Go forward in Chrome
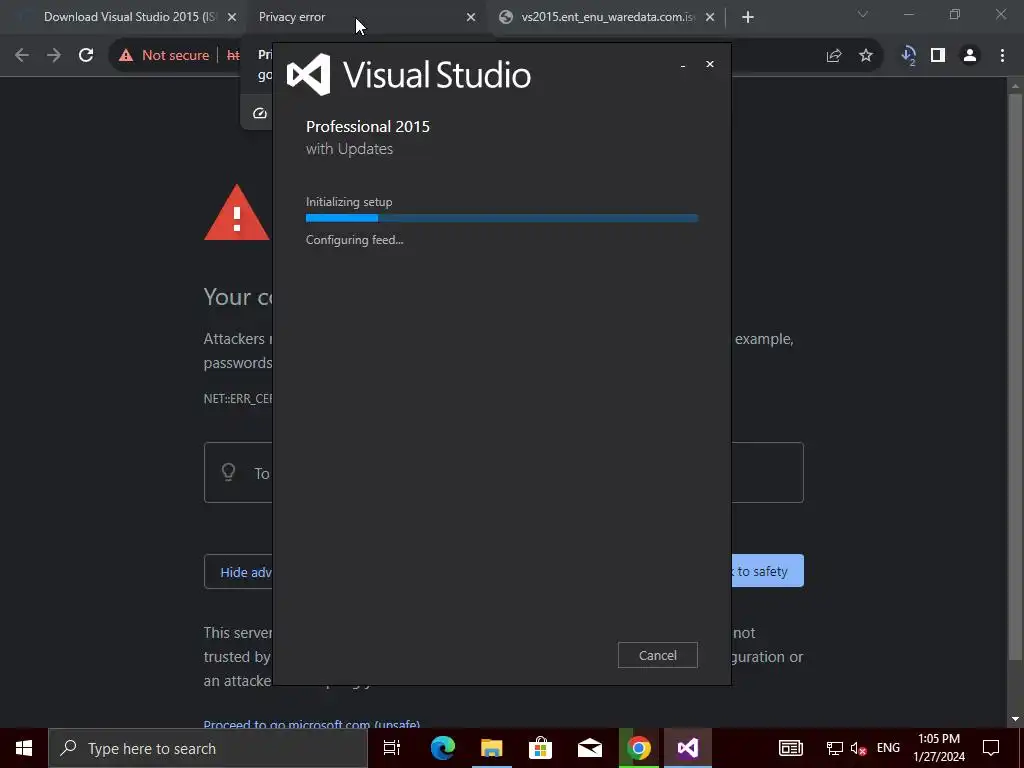The width and height of the screenshot is (1024, 768). coord(54,56)
